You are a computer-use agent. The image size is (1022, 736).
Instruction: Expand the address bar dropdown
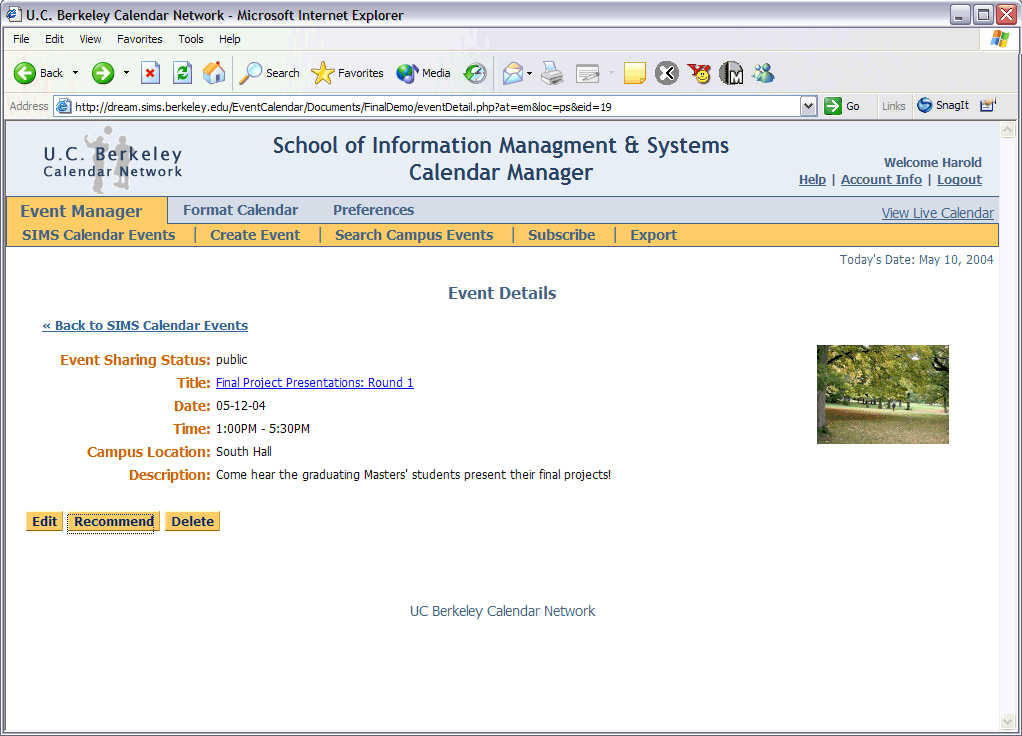pos(808,106)
